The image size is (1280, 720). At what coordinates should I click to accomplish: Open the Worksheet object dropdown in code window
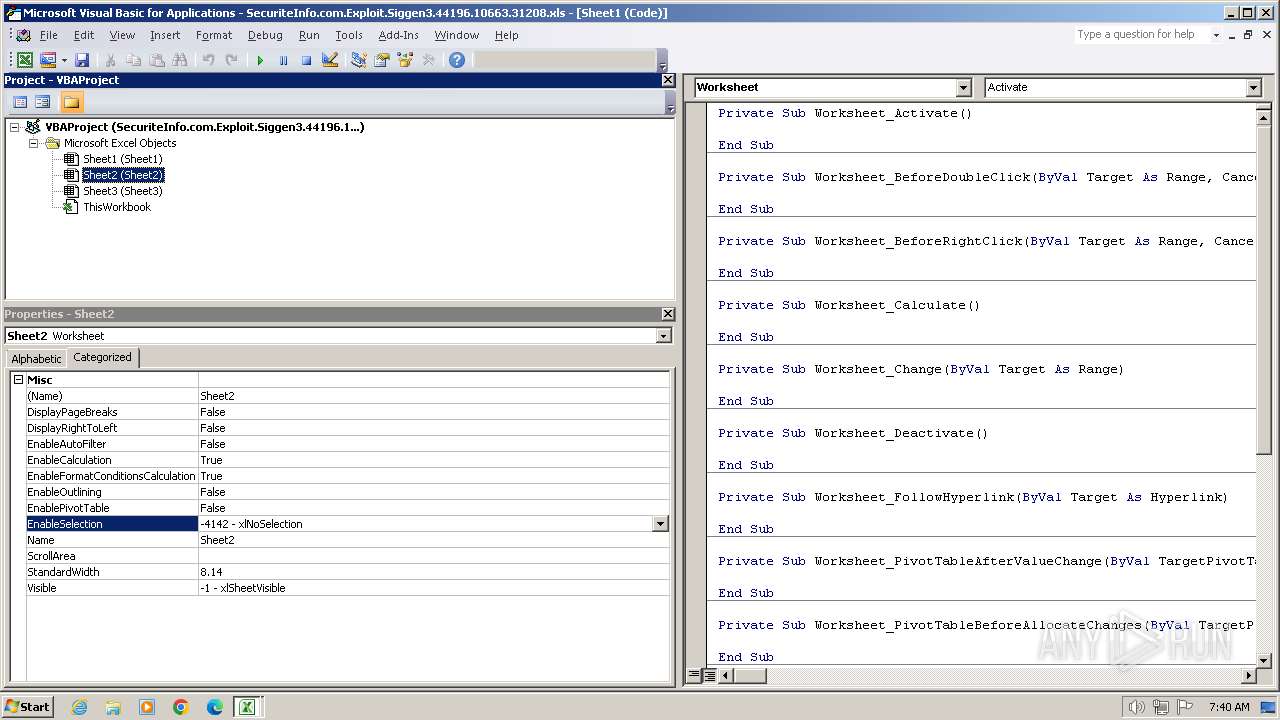964,88
